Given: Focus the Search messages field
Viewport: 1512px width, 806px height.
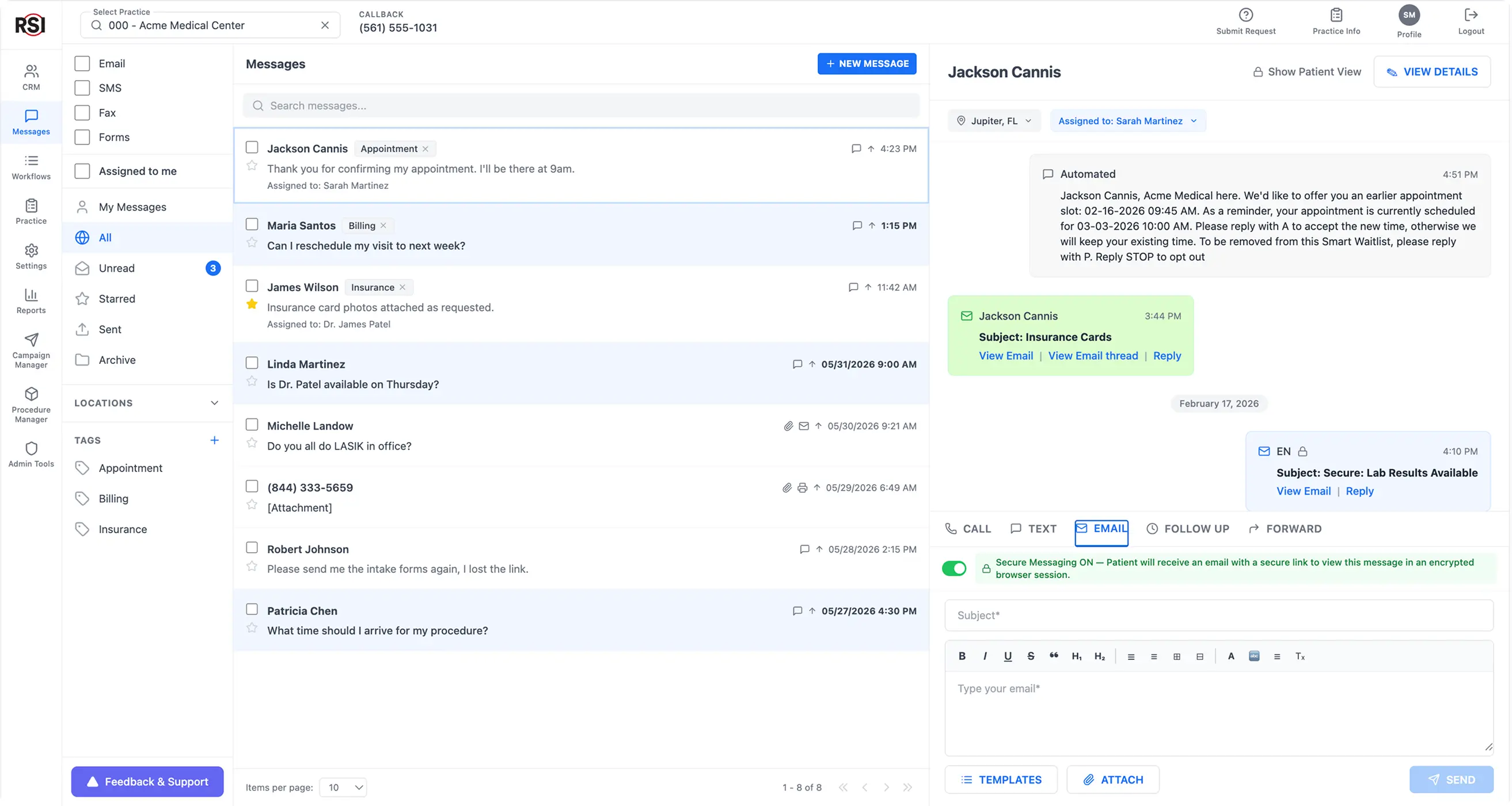Looking at the screenshot, I should (581, 106).
